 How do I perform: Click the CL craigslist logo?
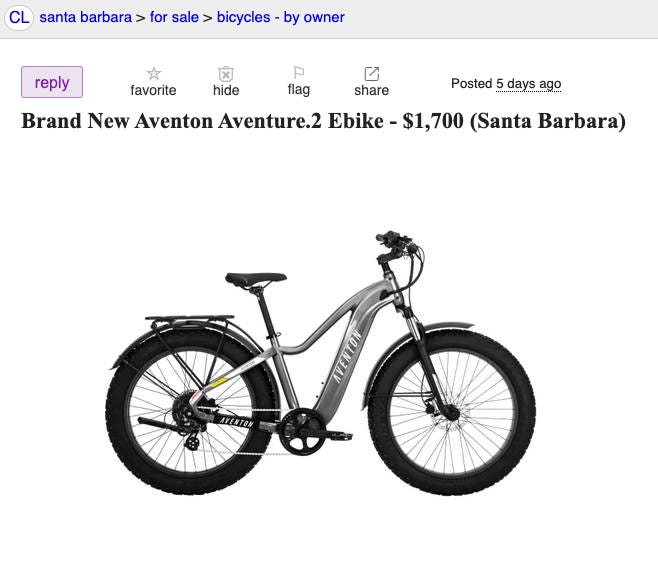[x=19, y=18]
